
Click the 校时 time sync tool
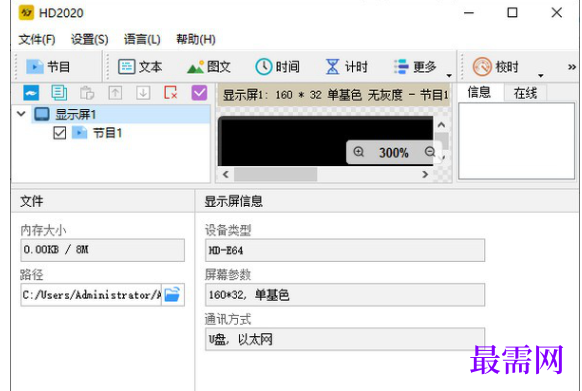coord(496,67)
